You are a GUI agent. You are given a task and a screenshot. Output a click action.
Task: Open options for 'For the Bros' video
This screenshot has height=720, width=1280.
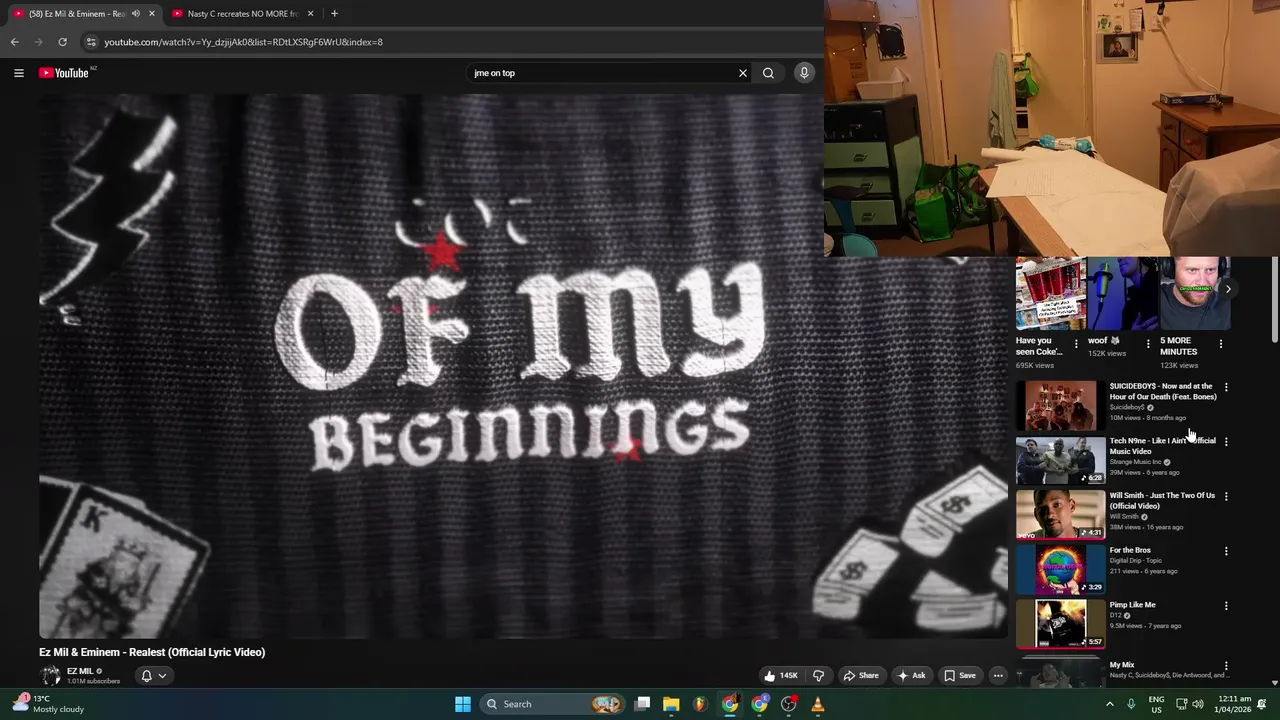click(x=1226, y=551)
